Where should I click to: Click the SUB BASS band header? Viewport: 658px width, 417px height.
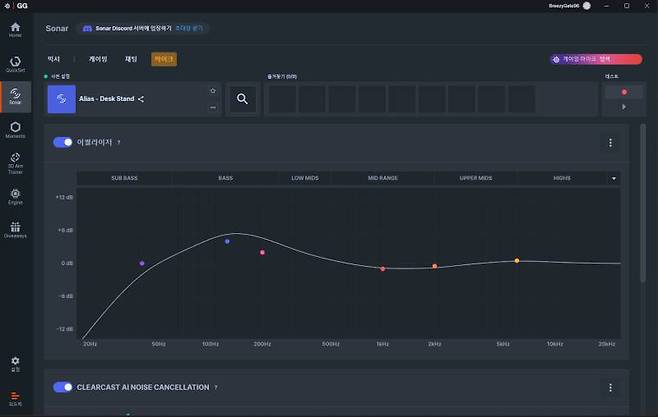pos(124,178)
